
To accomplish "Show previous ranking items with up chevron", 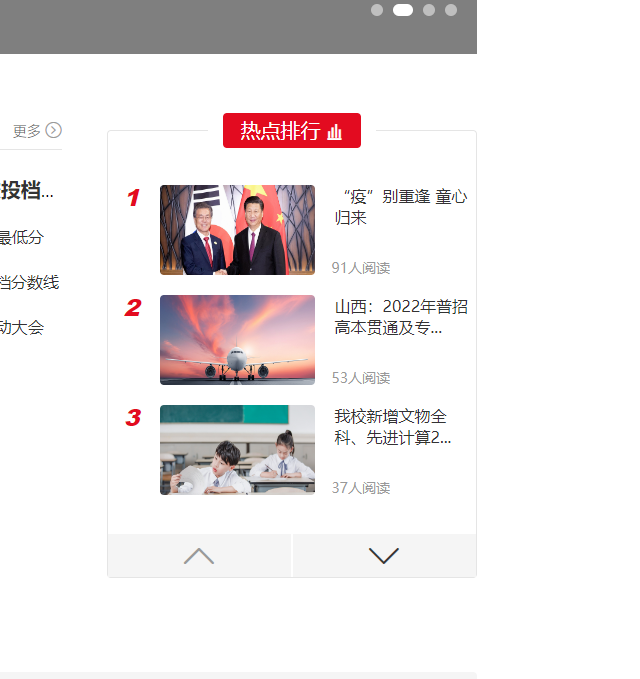I will click(x=199, y=556).
